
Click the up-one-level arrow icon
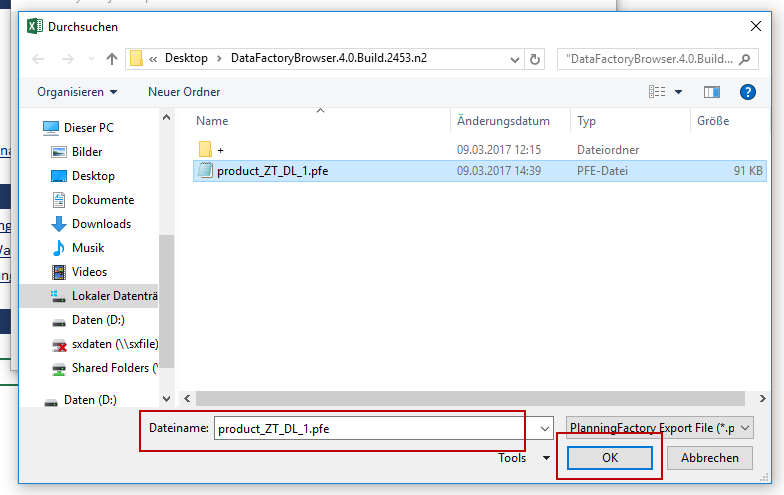(x=111, y=59)
